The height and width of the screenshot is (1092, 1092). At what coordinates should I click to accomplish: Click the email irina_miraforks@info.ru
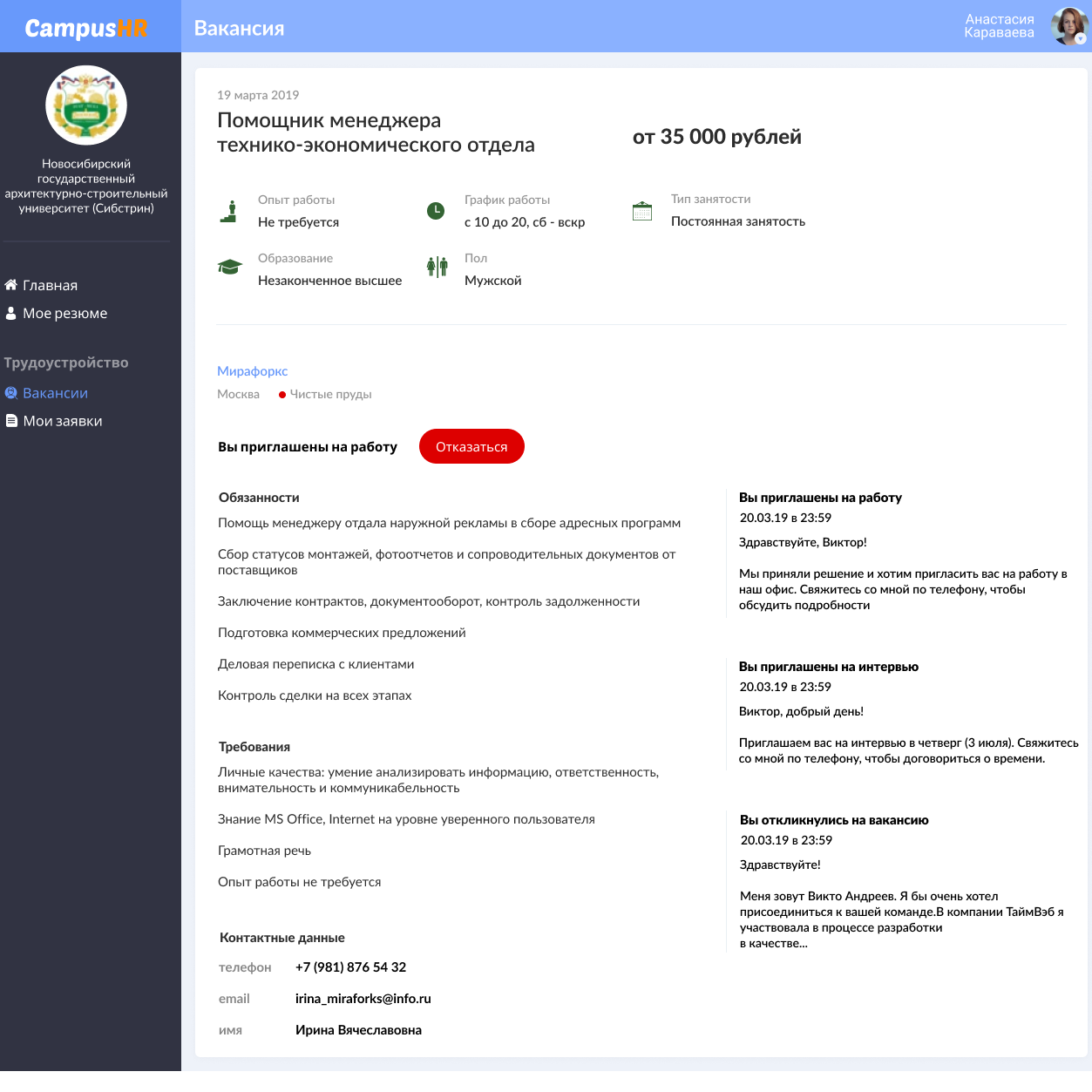[x=363, y=999]
